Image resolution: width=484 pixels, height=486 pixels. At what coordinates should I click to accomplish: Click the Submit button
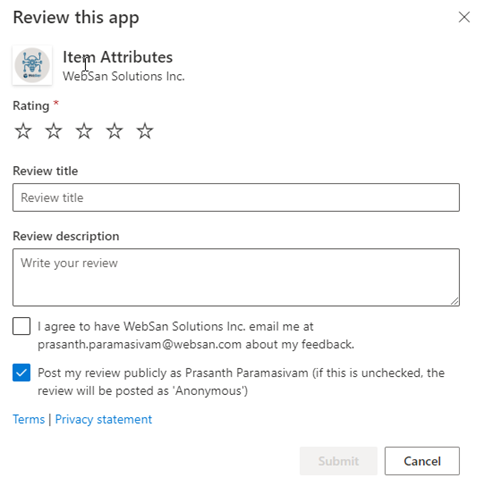[338, 461]
